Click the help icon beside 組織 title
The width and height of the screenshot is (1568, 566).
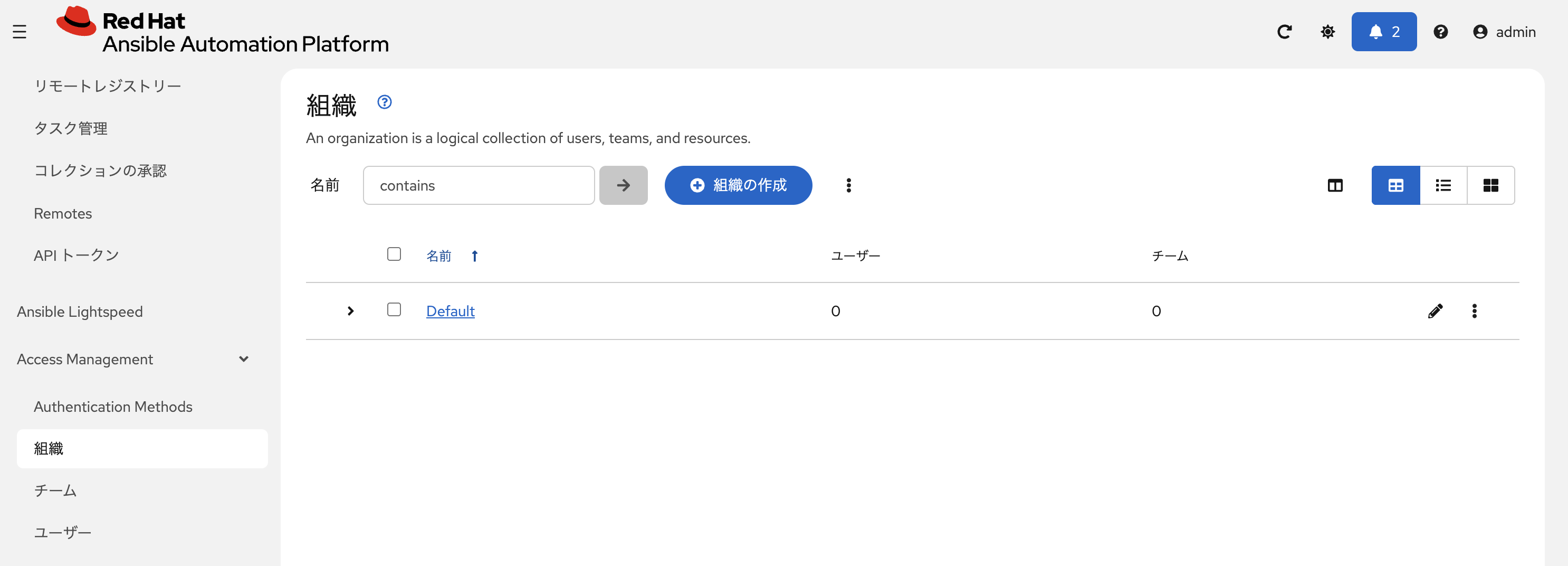coord(384,102)
